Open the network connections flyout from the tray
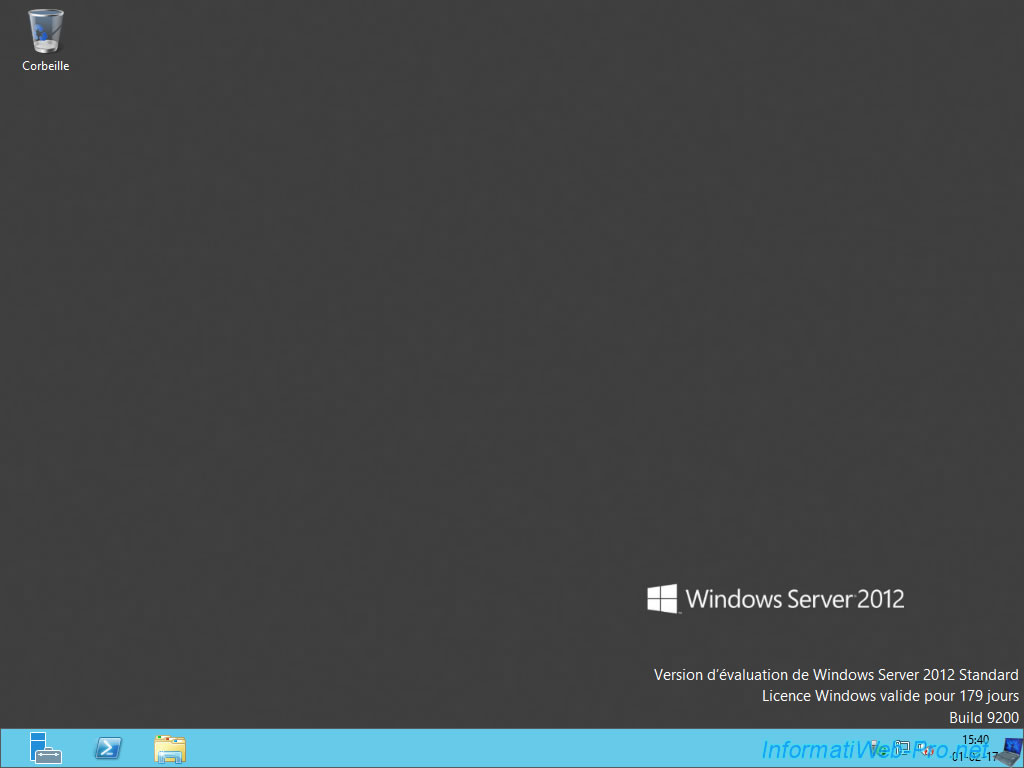Image resolution: width=1024 pixels, height=768 pixels. (901, 748)
